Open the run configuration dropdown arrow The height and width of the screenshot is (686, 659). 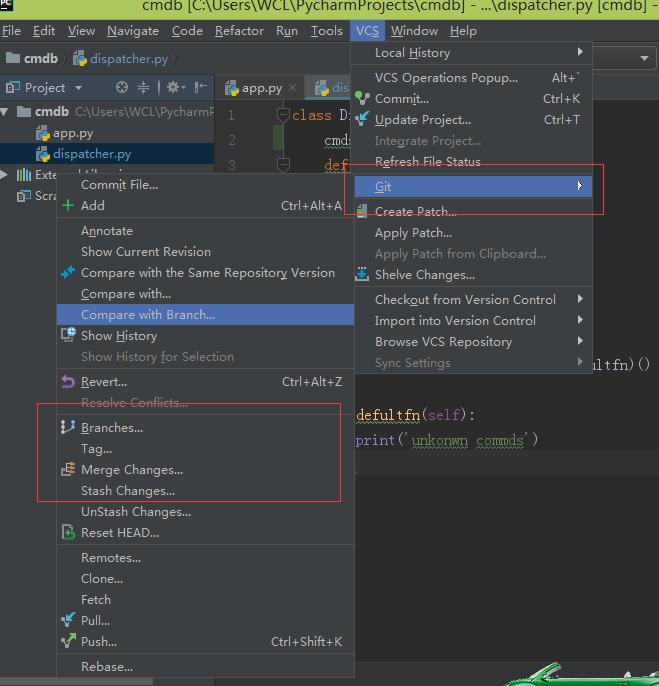(644, 58)
